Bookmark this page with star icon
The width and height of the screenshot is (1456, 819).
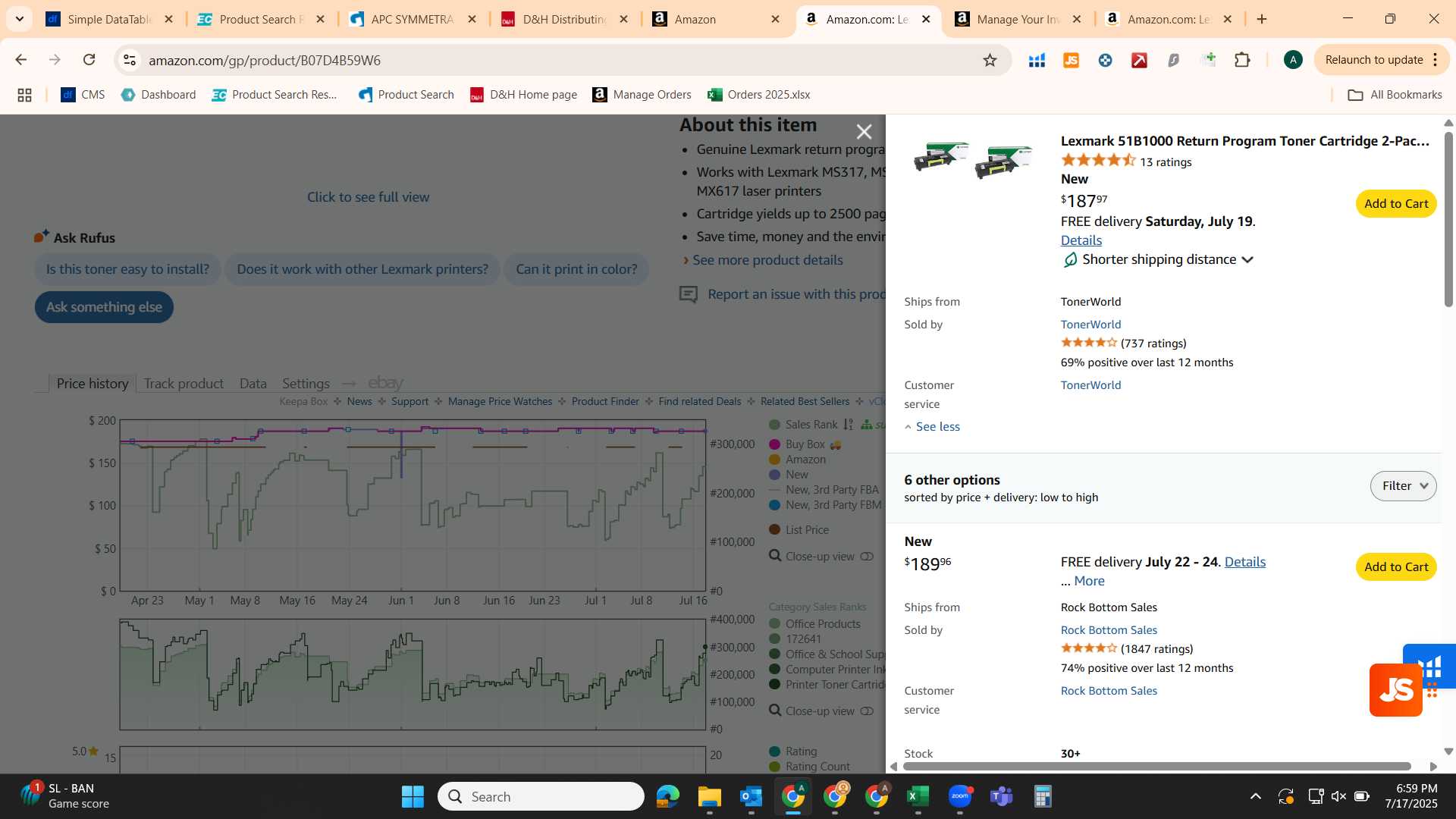click(990, 60)
